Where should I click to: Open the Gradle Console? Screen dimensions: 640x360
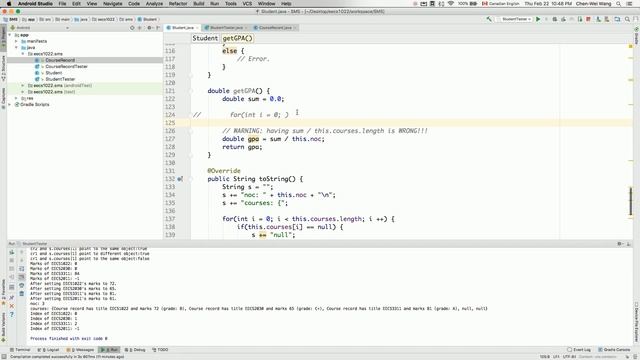[x=614, y=350]
